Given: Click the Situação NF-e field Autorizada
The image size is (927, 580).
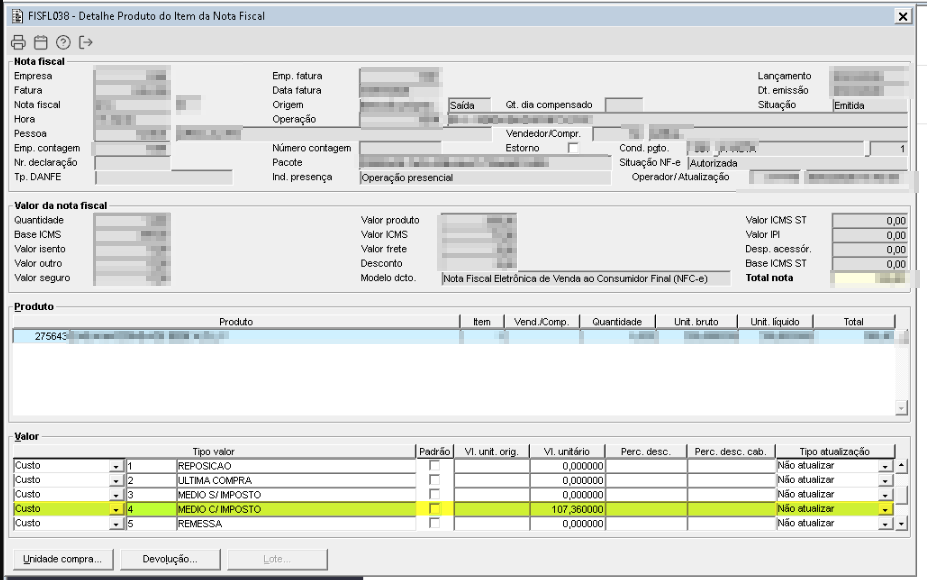Looking at the screenshot, I should [x=797, y=163].
